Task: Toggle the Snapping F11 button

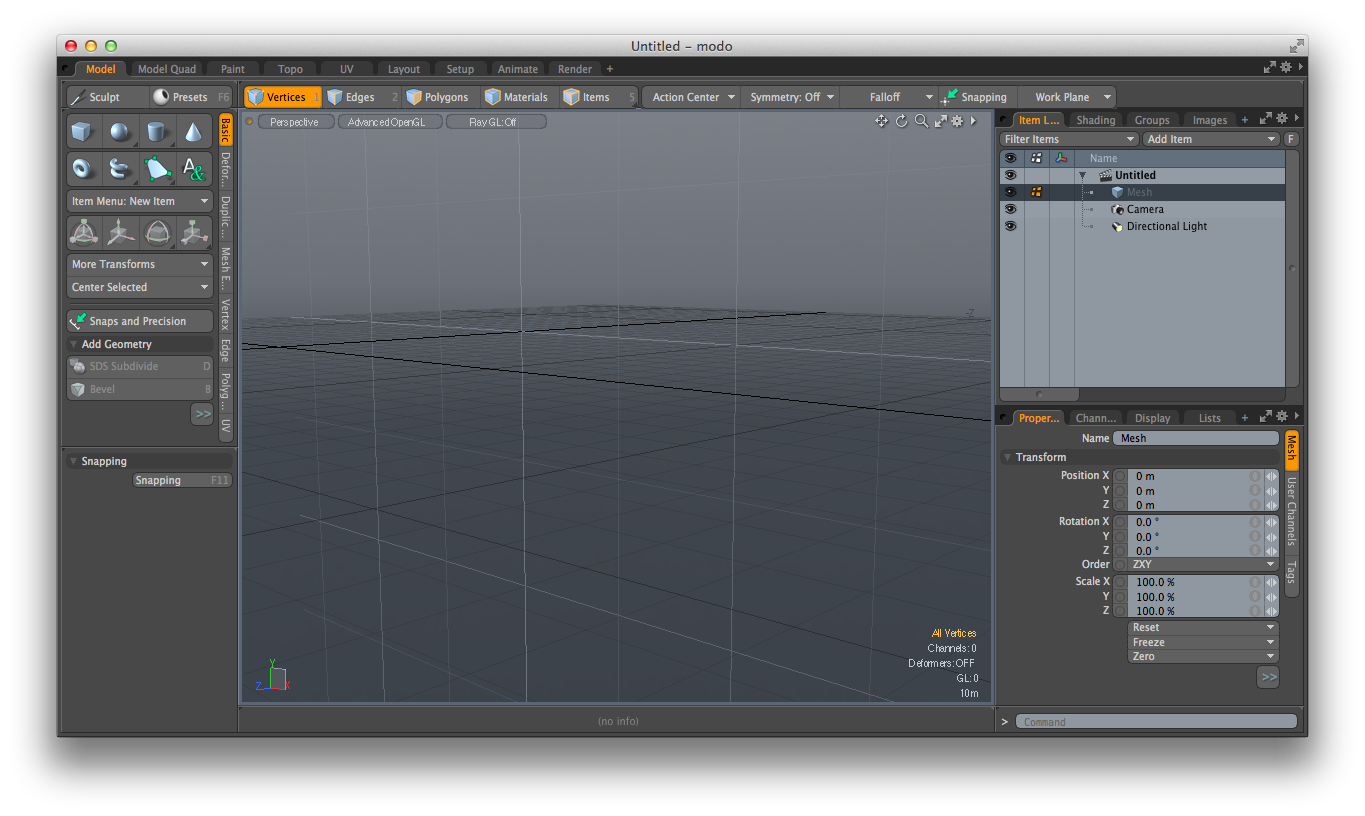Action: click(x=183, y=480)
